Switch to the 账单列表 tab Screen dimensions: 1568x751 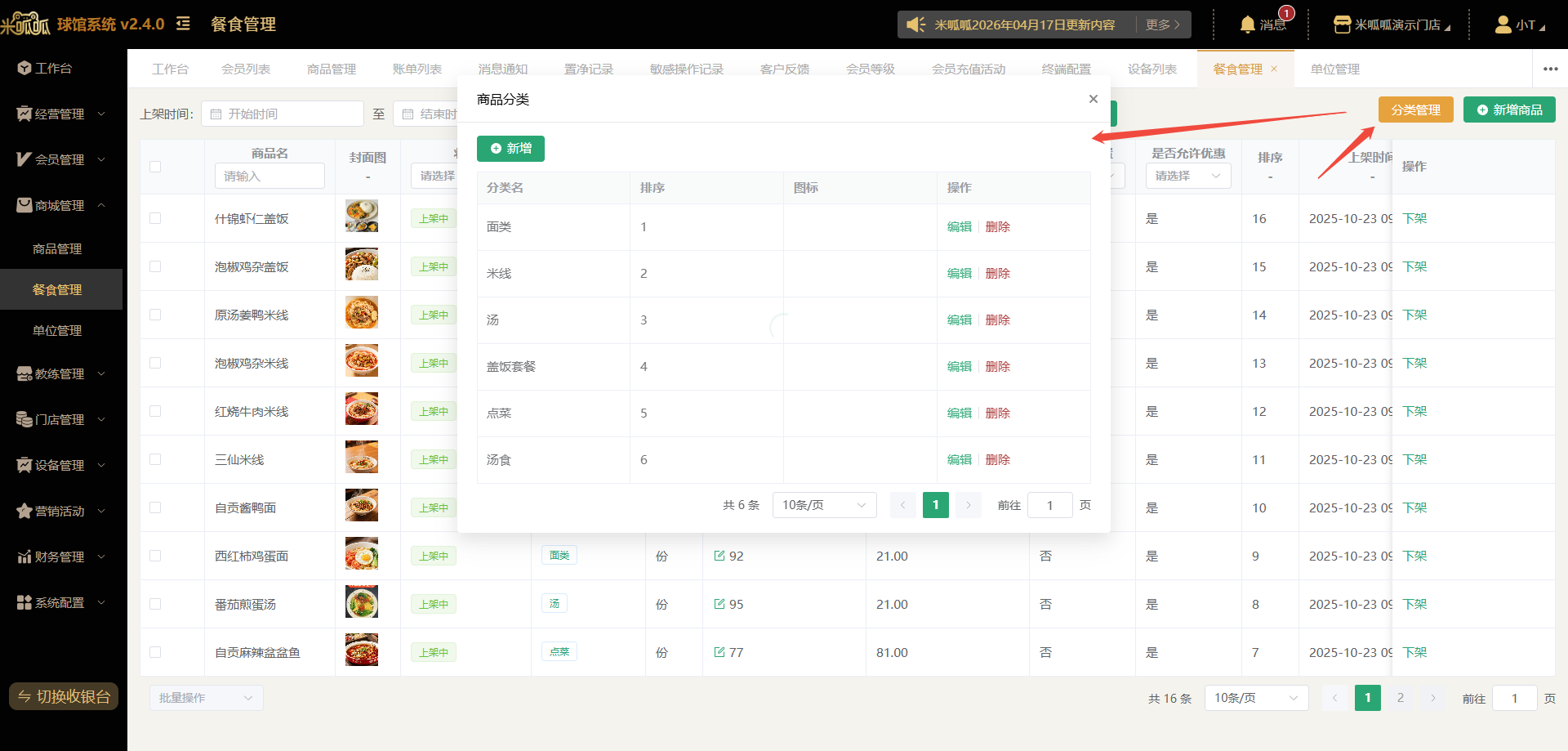[x=417, y=69]
